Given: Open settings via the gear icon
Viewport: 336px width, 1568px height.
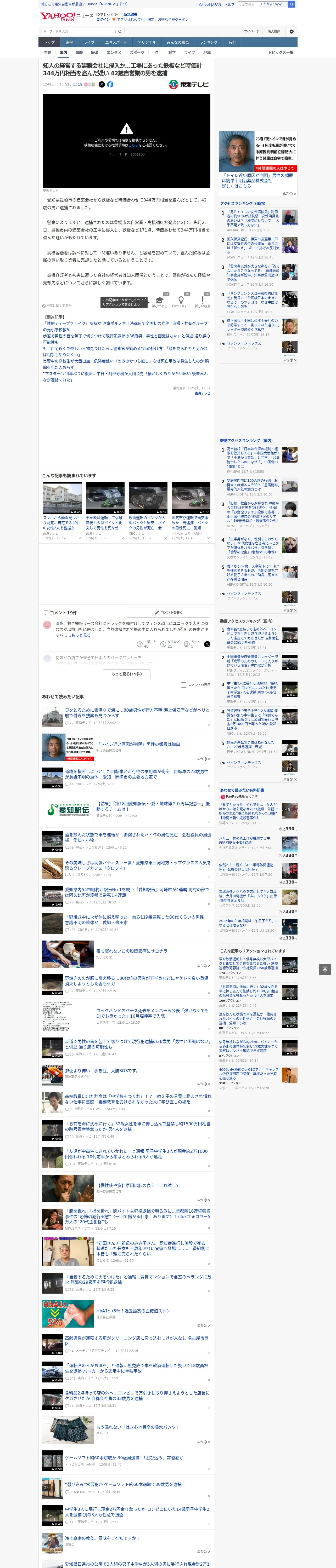Looking at the screenshot, I should [292, 32].
